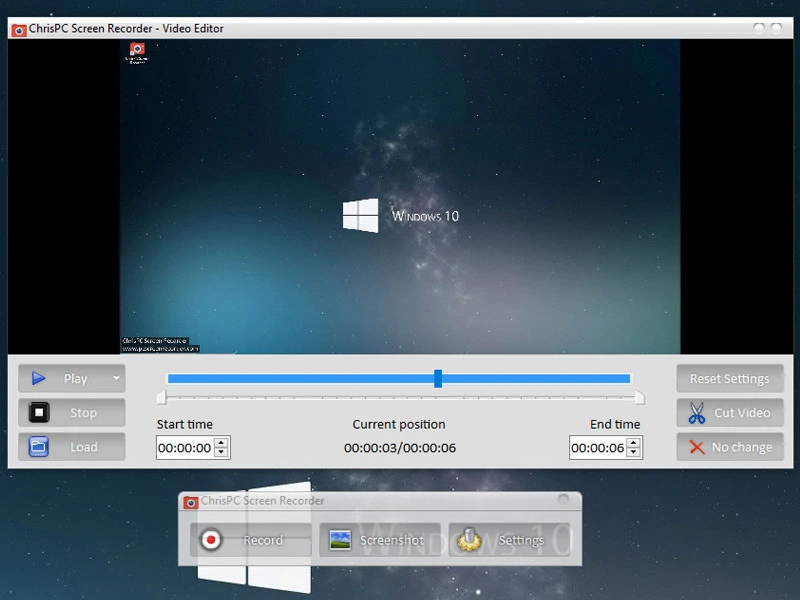Cut the video with Cut Video
This screenshot has width=800, height=600.
[x=730, y=412]
